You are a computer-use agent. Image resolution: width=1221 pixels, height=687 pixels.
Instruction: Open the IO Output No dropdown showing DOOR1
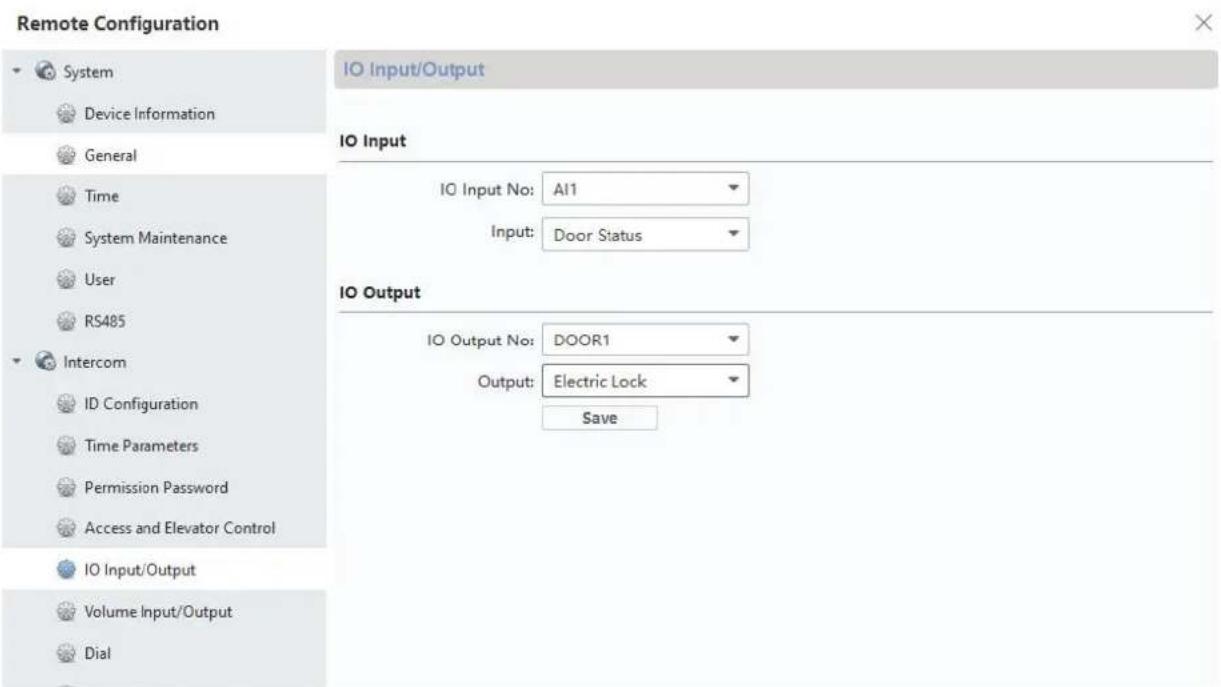645,338
